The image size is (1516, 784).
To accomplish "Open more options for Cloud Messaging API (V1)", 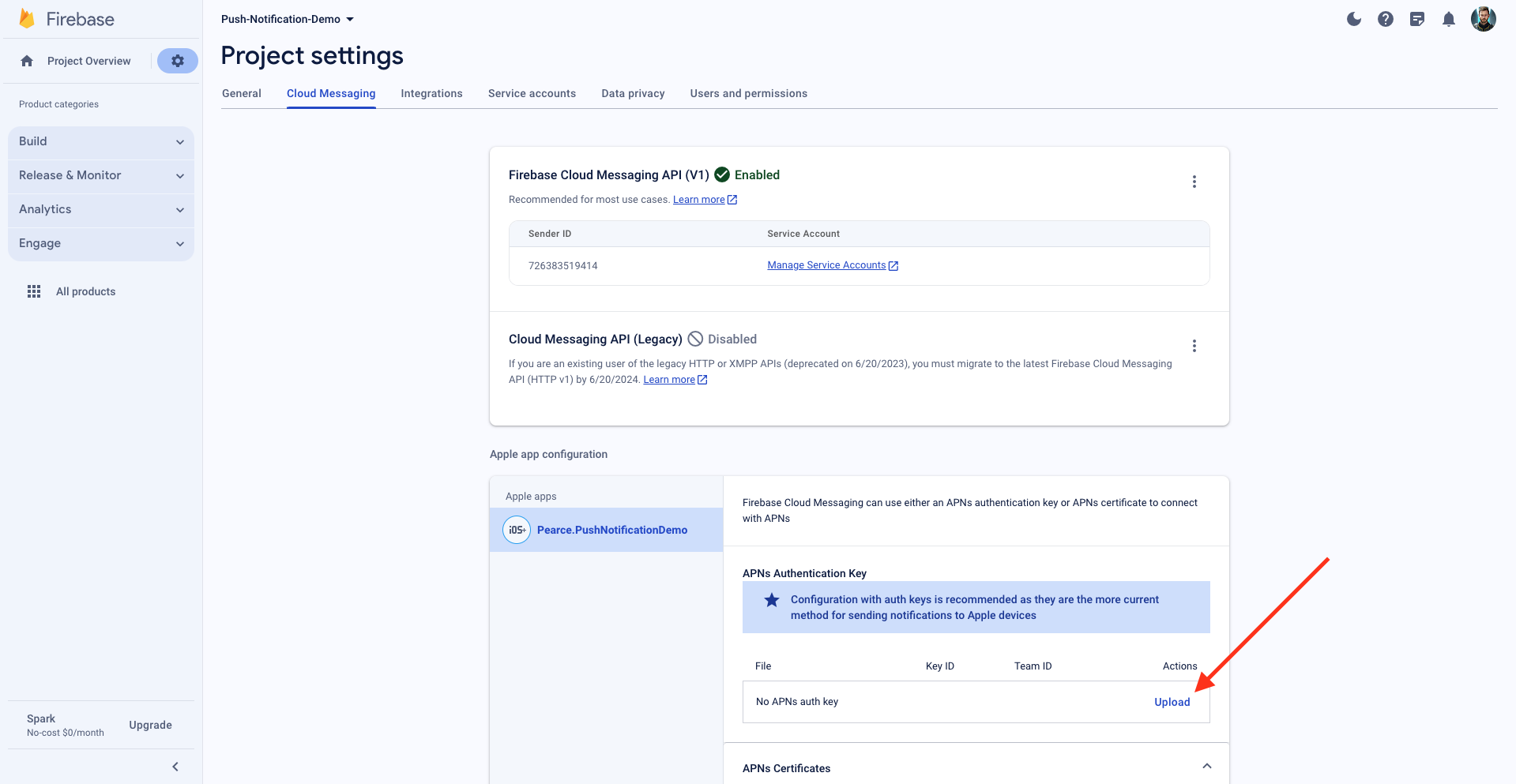I will [1194, 182].
